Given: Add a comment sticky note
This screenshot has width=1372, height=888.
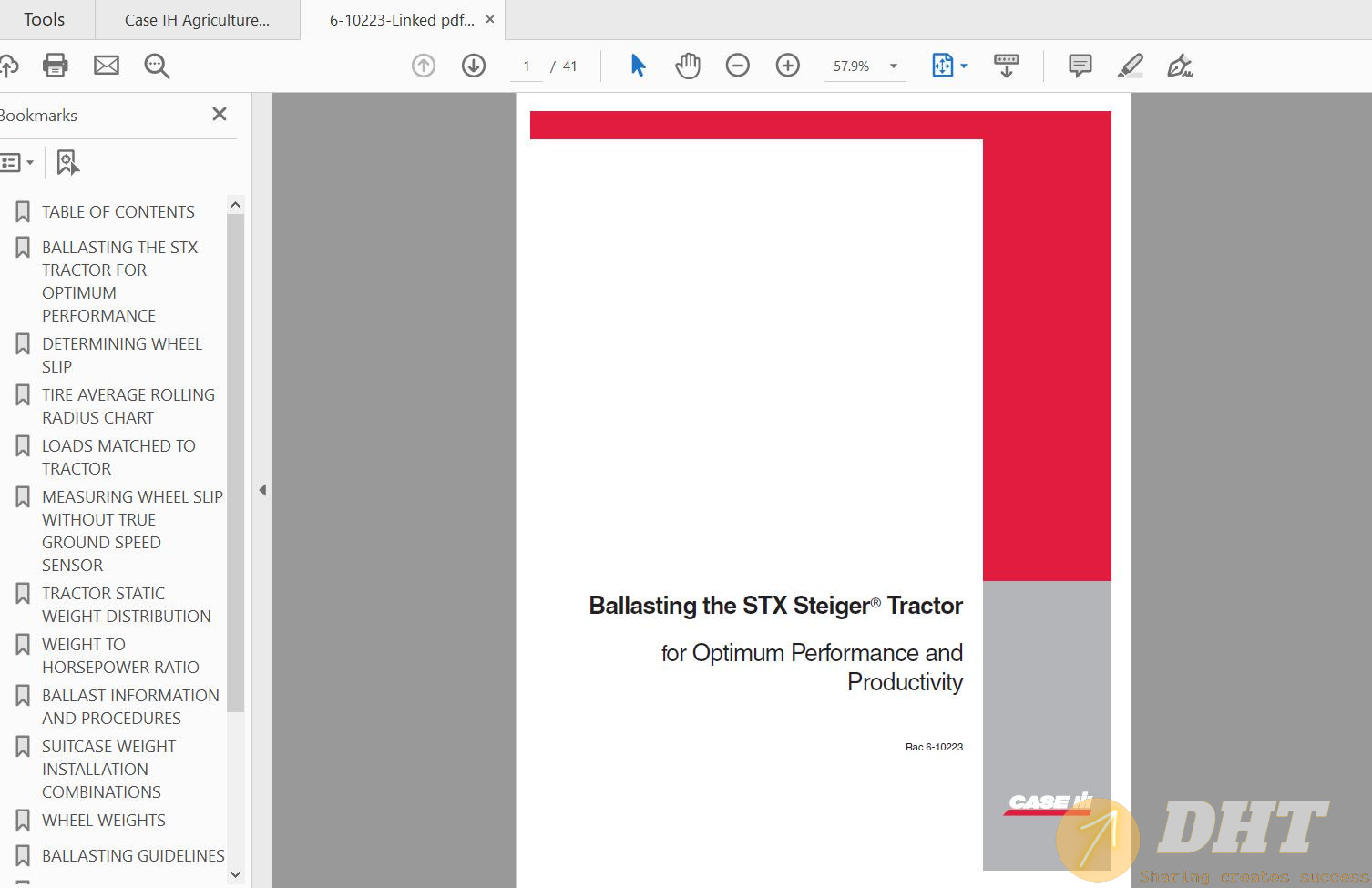Looking at the screenshot, I should [1080, 66].
